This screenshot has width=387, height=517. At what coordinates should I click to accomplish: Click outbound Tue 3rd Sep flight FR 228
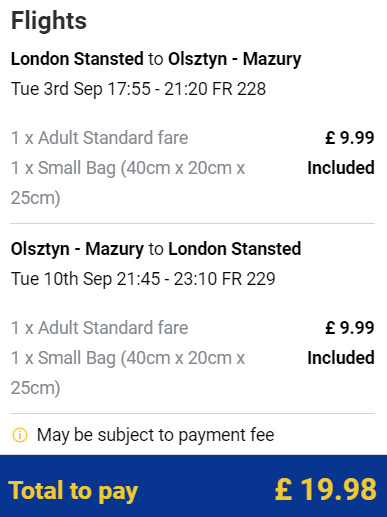[138, 89]
